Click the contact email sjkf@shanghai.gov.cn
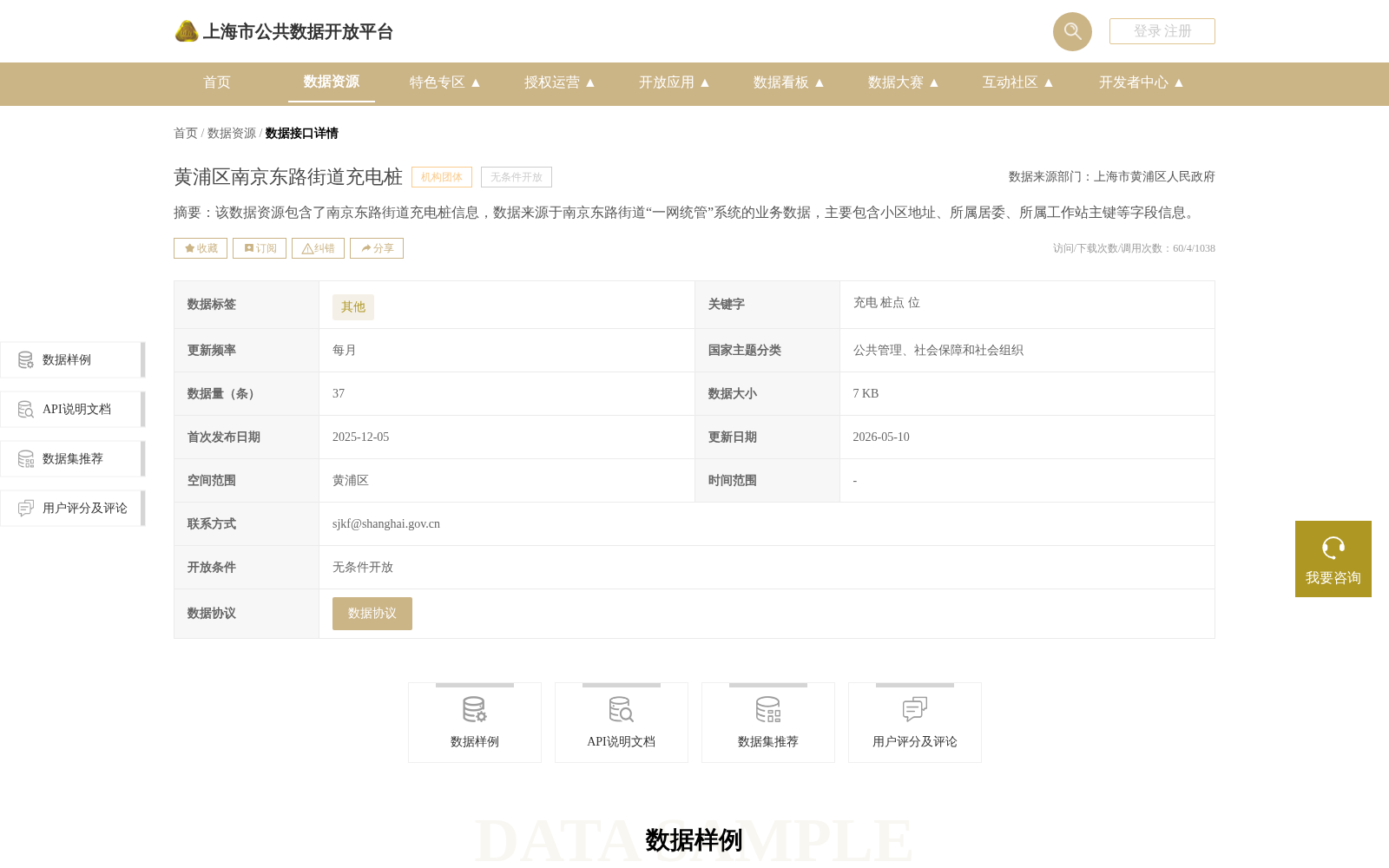 pyautogui.click(x=386, y=524)
